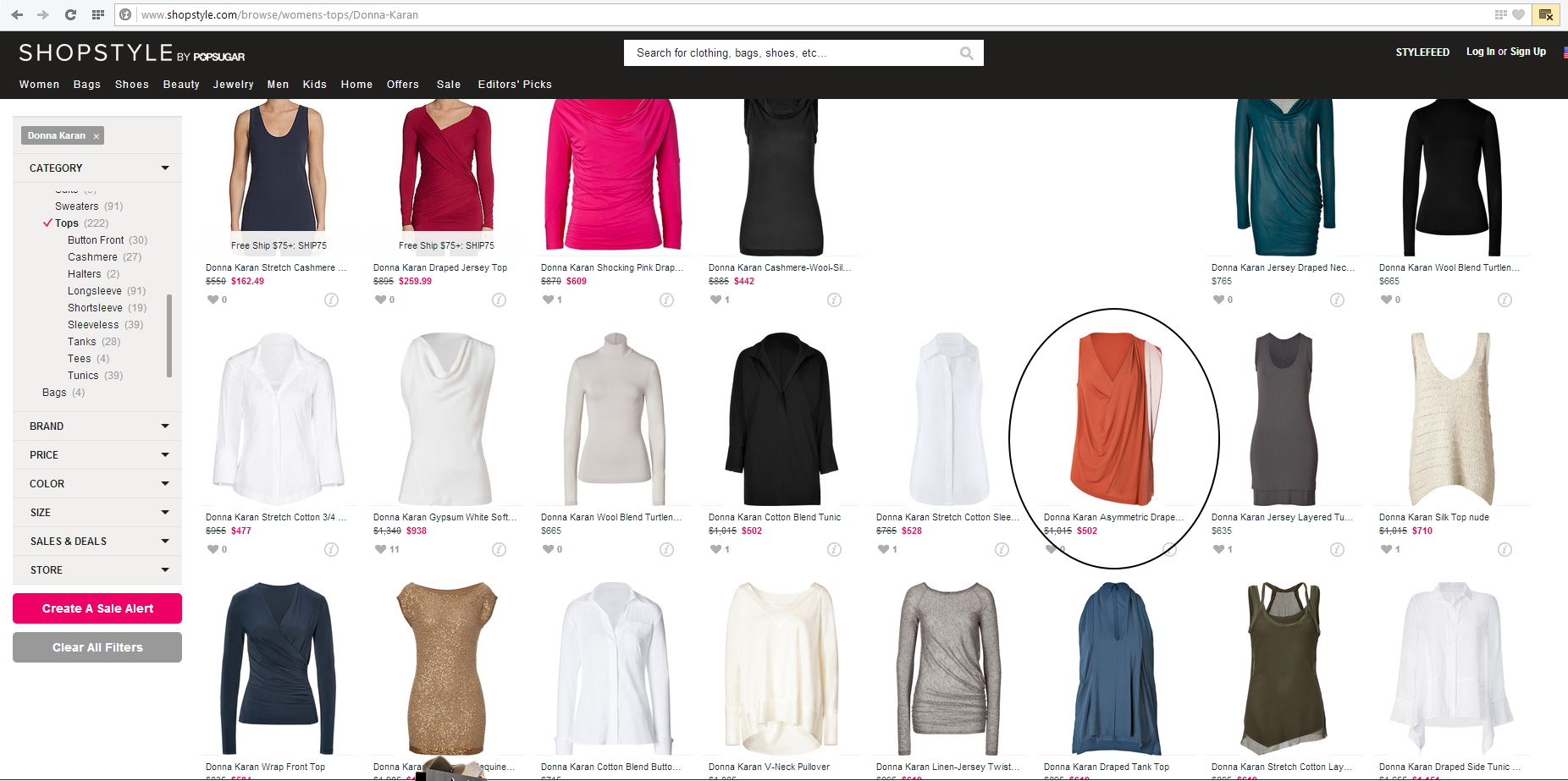Click the Create A Sale Alert button
This screenshot has width=1568, height=781.
(x=97, y=608)
